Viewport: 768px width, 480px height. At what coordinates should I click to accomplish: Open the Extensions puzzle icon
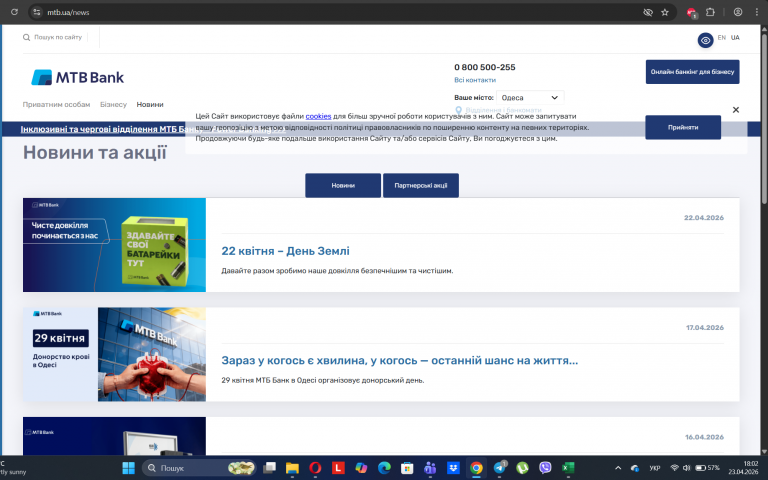pyautogui.click(x=710, y=12)
